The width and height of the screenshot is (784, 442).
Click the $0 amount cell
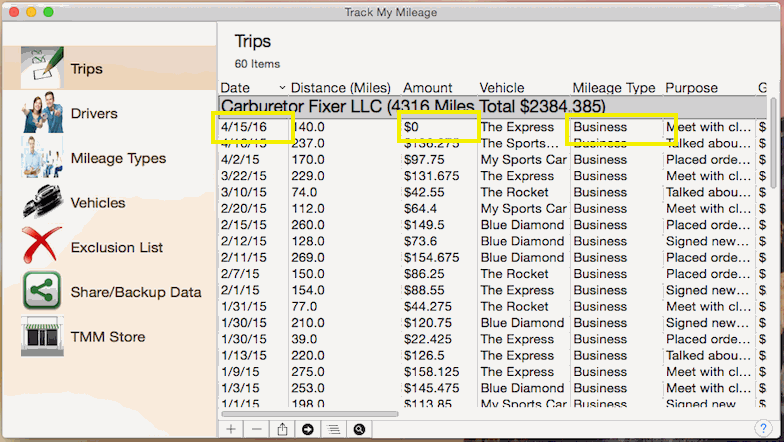click(412, 127)
